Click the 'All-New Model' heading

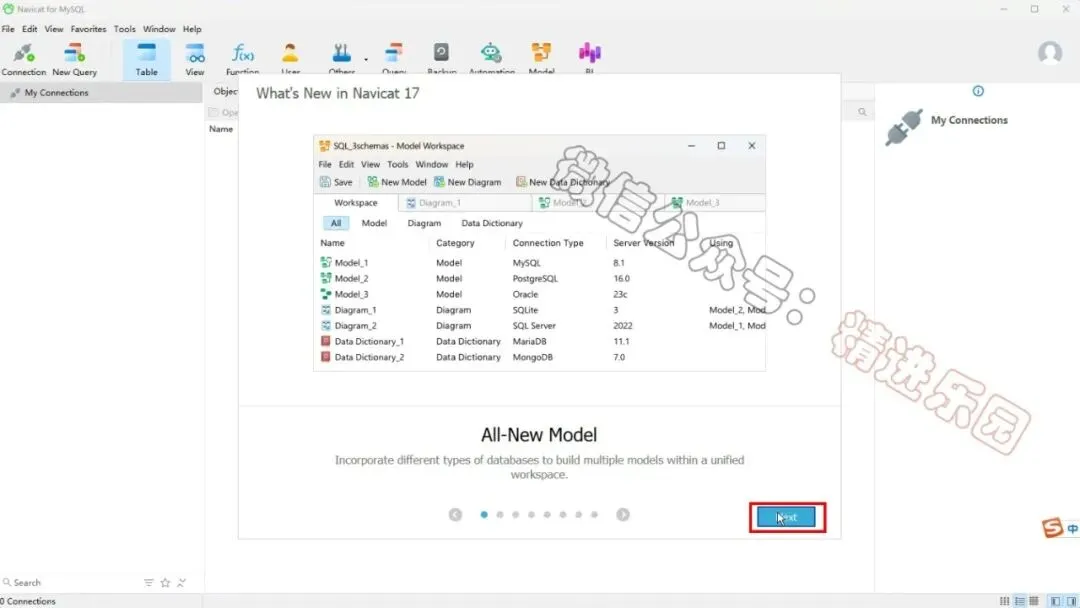click(x=539, y=434)
